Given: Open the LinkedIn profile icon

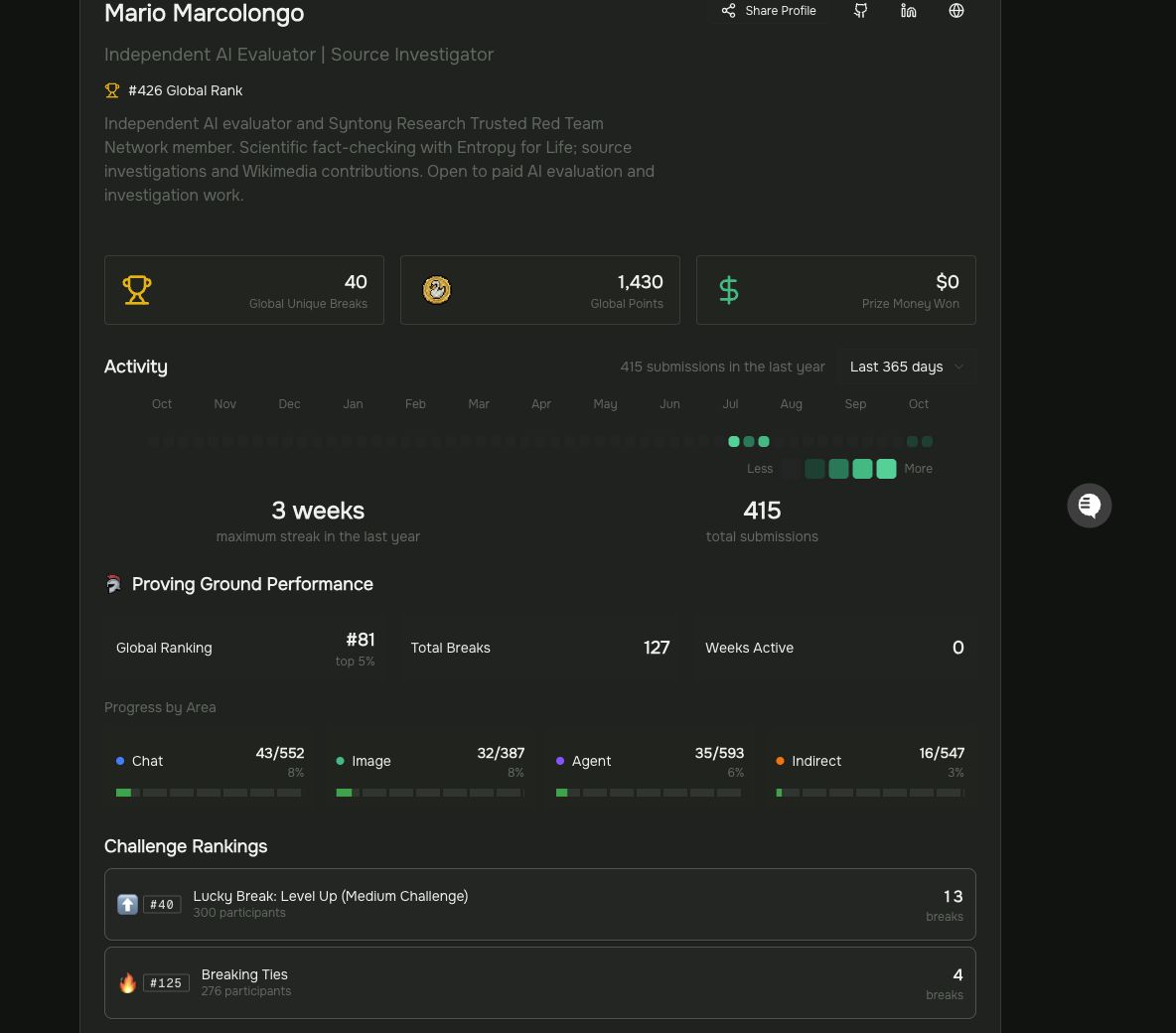Looking at the screenshot, I should tap(908, 11).
